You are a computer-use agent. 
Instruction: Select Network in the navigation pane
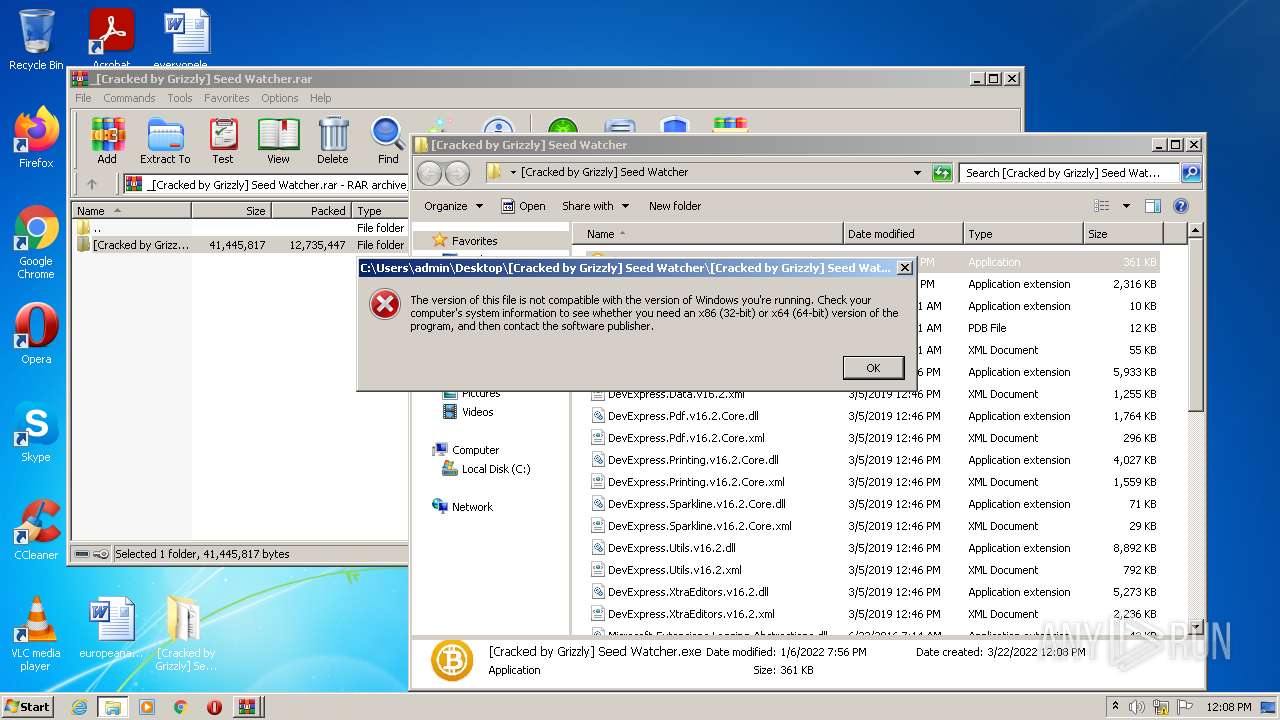(472, 507)
